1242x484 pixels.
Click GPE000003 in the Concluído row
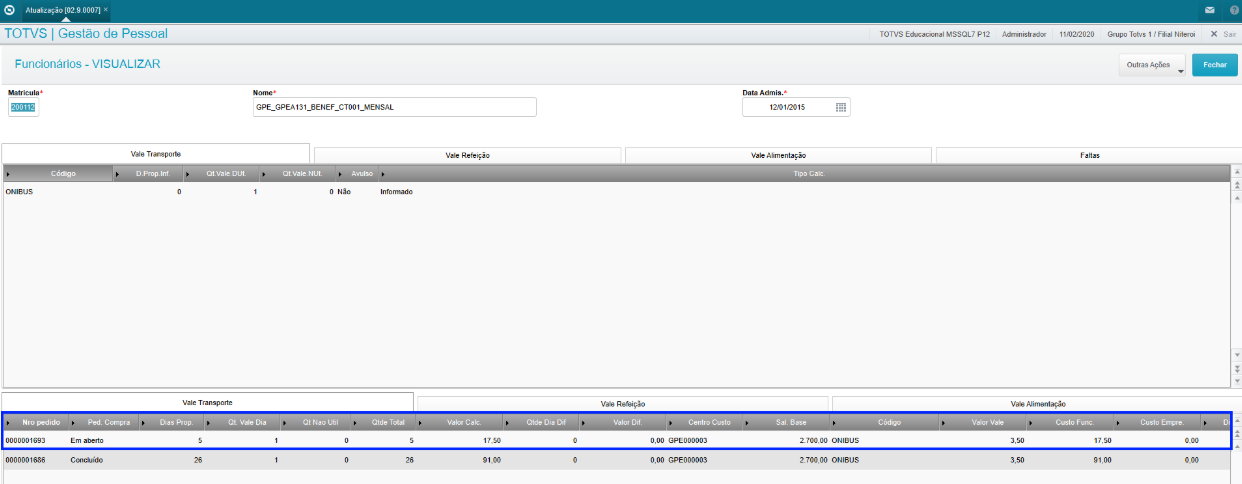click(688, 460)
